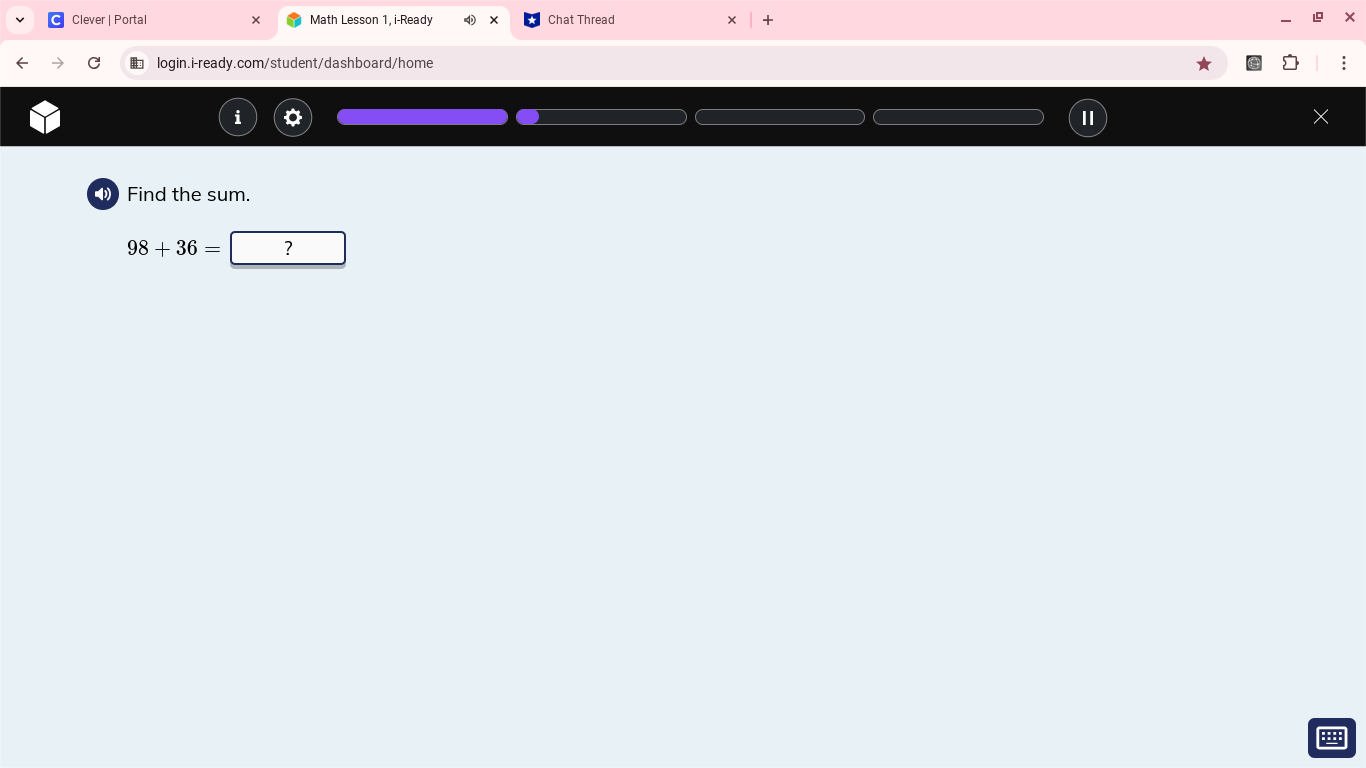The image size is (1366, 768).
Task: Click the Find the sum instruction text
Action: (189, 194)
